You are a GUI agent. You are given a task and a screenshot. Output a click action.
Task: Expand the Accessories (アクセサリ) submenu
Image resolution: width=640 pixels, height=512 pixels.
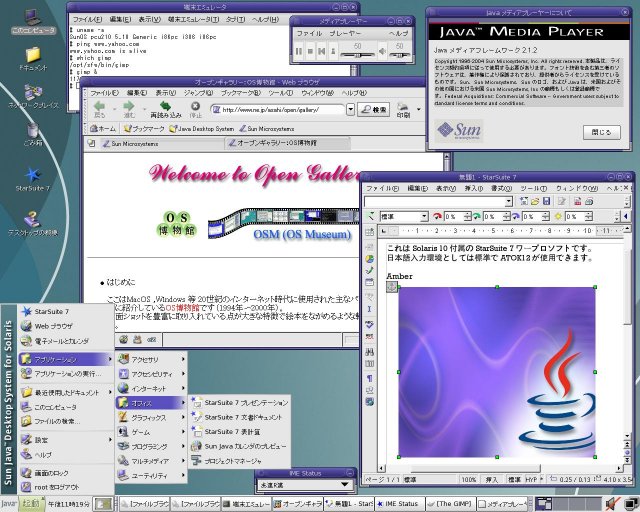coord(151,359)
